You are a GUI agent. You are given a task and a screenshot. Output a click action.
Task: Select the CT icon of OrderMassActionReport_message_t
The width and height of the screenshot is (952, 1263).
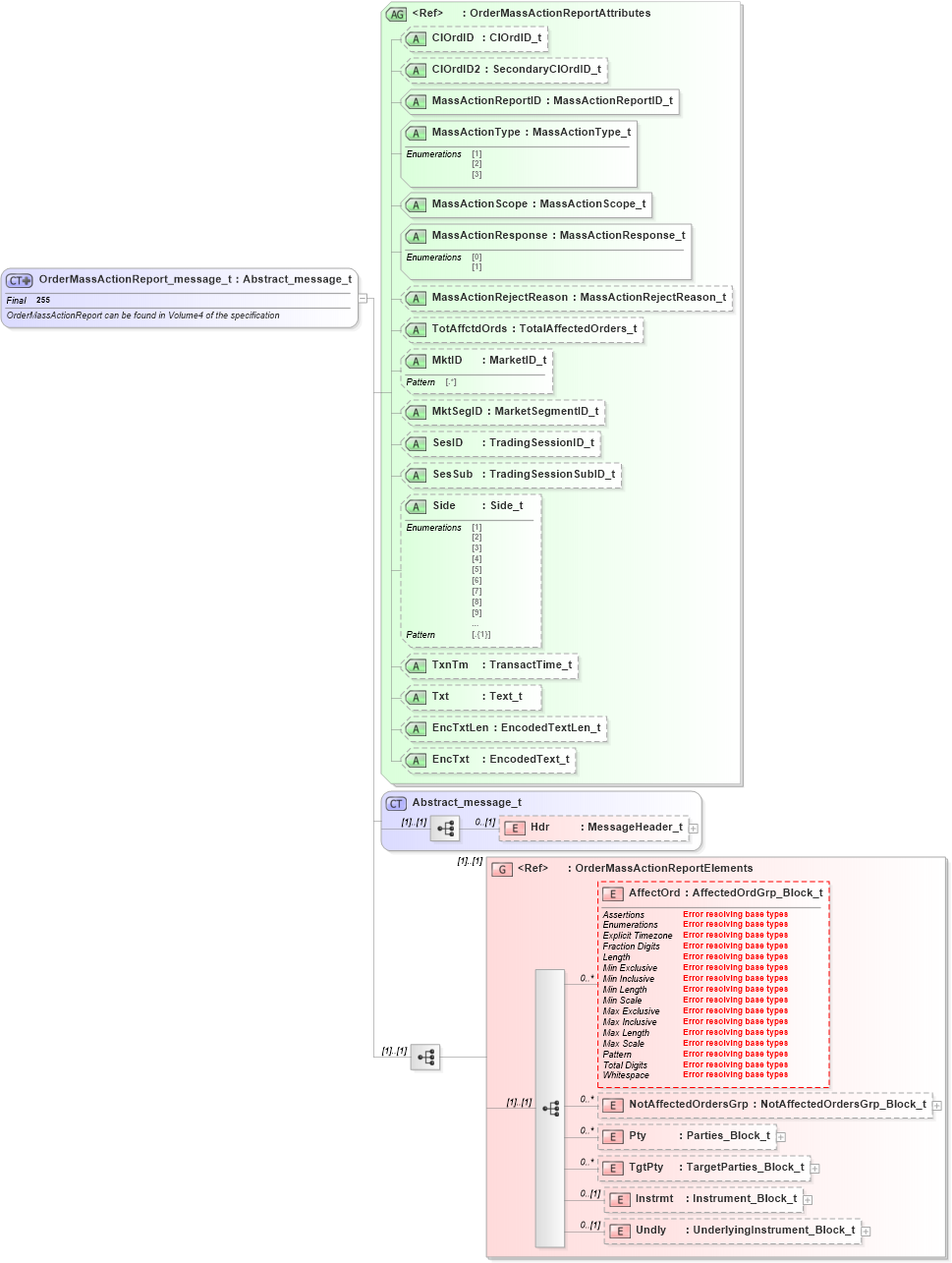point(18,280)
